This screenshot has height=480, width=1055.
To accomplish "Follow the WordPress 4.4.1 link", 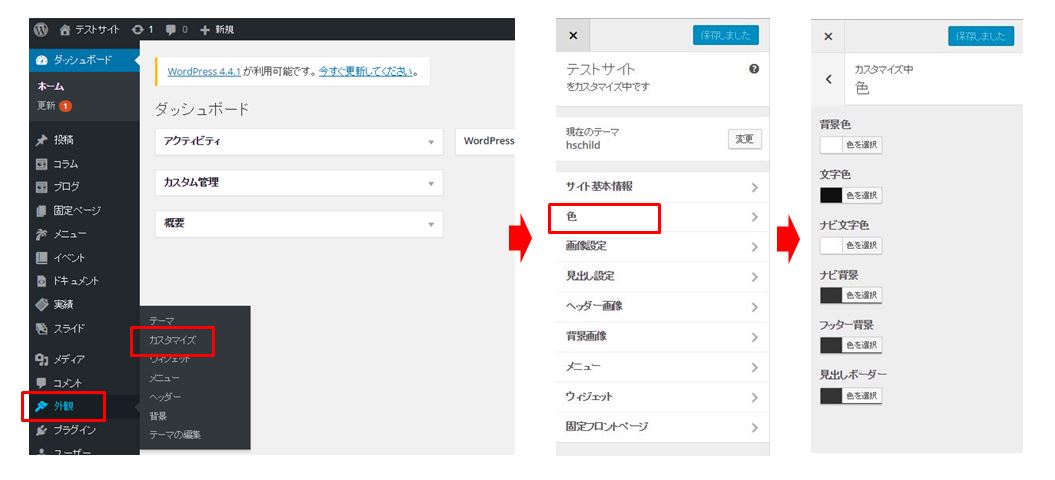I will tap(204, 71).
